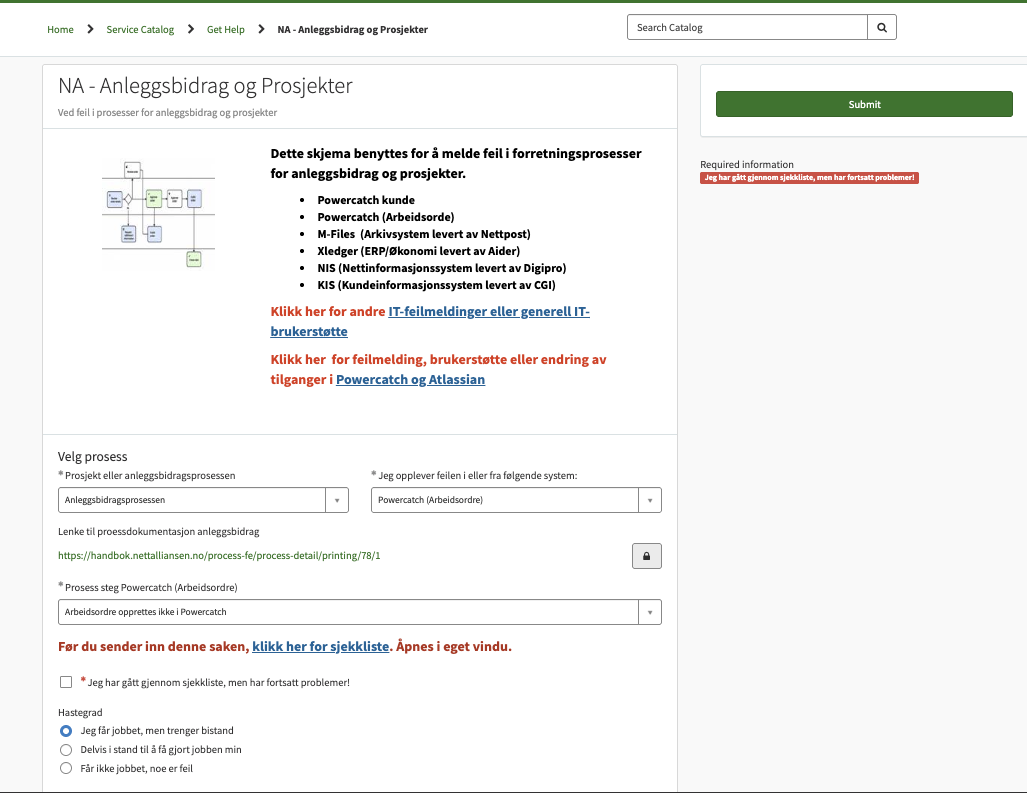
Task: Open the 'klikk her for sjekkliste' link
Action: click(x=320, y=647)
